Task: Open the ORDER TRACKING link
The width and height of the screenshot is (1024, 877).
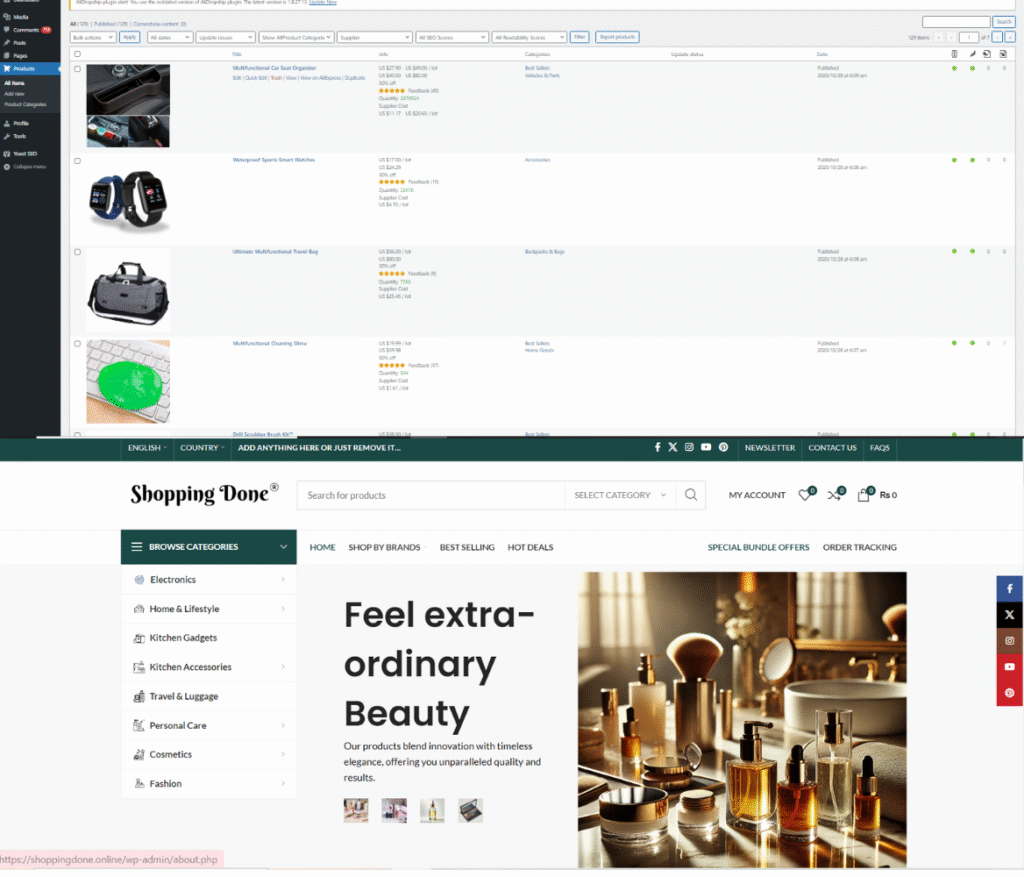Action: tap(859, 547)
